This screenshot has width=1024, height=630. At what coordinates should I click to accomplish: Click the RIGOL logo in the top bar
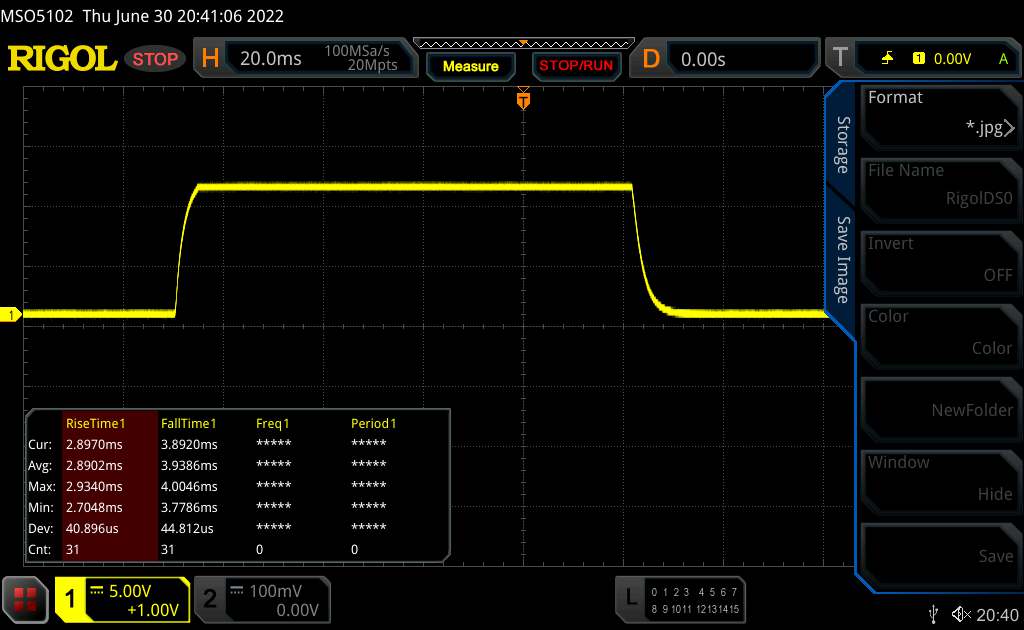tap(62, 59)
